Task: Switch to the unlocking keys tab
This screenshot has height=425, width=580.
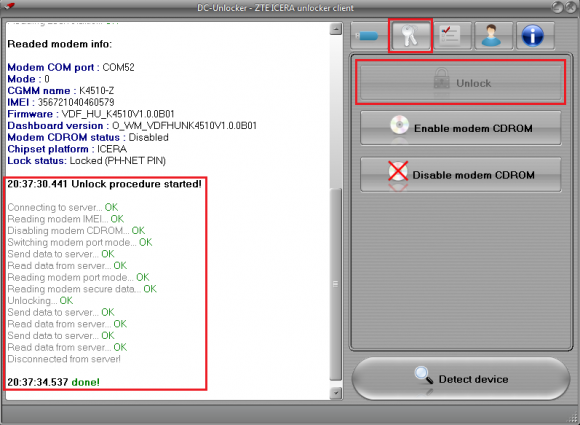Action: [x=411, y=36]
